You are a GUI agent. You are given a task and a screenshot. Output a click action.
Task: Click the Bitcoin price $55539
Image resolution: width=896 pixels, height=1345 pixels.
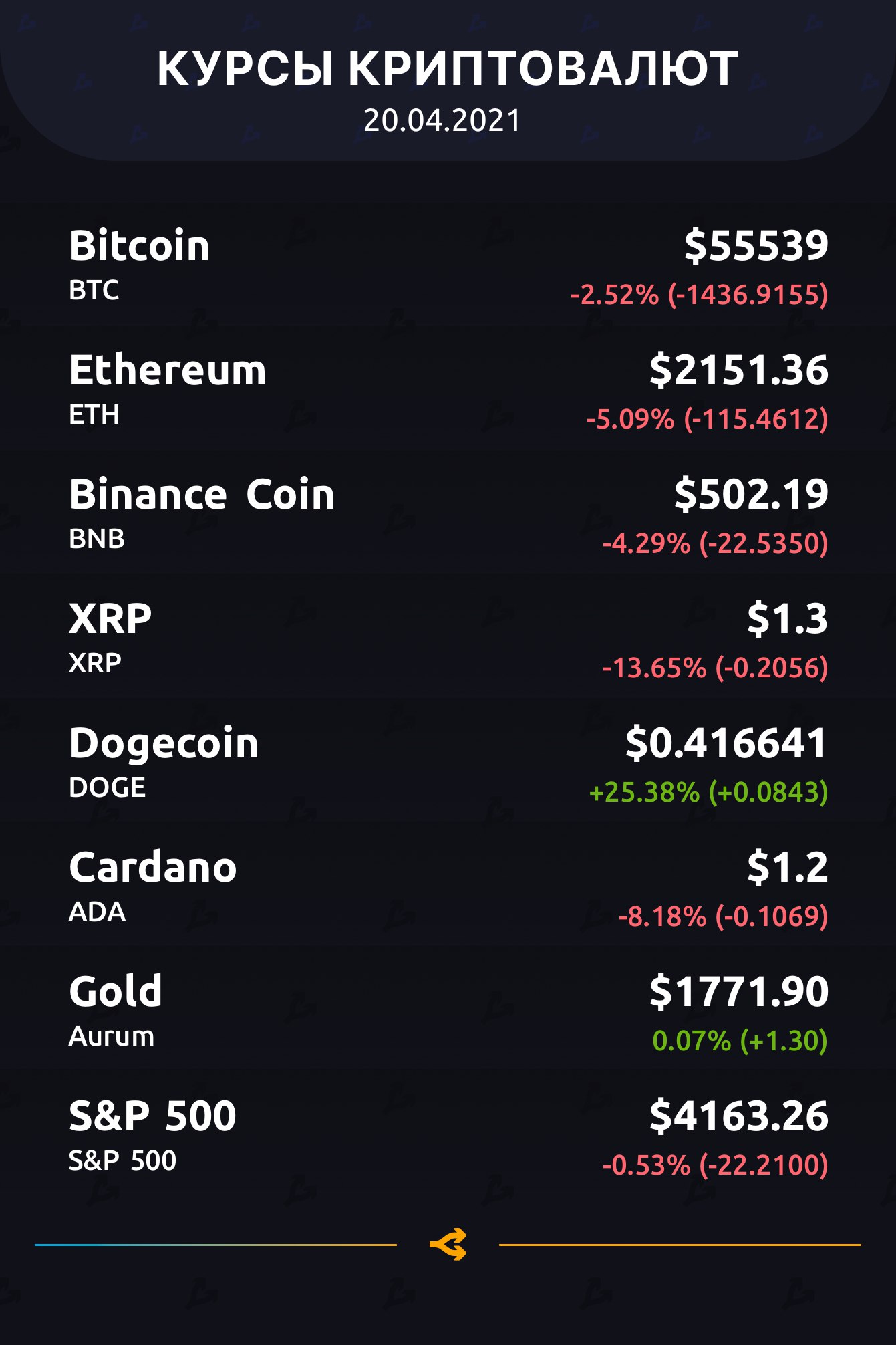pyautogui.click(x=756, y=245)
